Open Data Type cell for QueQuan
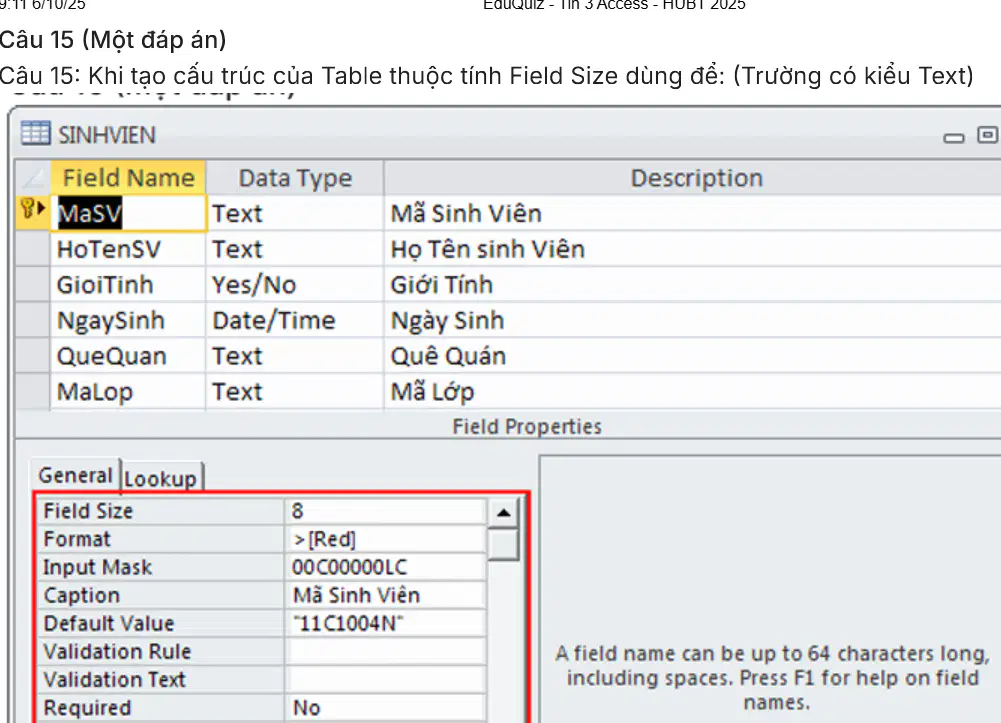Image resolution: width=1001 pixels, height=723 pixels. pyautogui.click(x=295, y=356)
